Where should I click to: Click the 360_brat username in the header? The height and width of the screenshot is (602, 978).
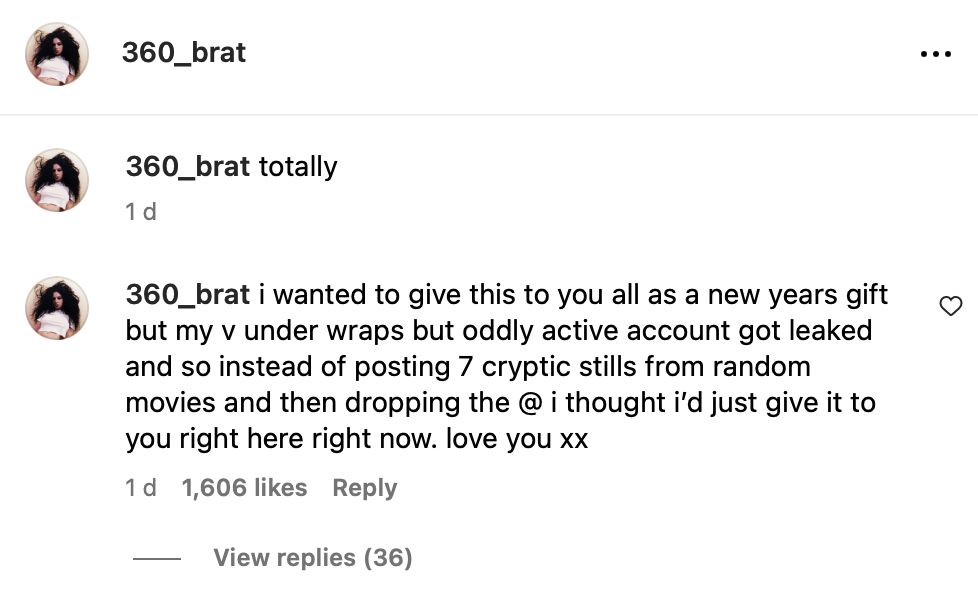coord(183,53)
